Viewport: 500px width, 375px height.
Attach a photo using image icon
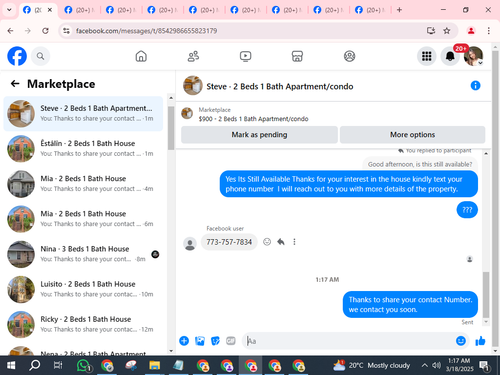200,341
